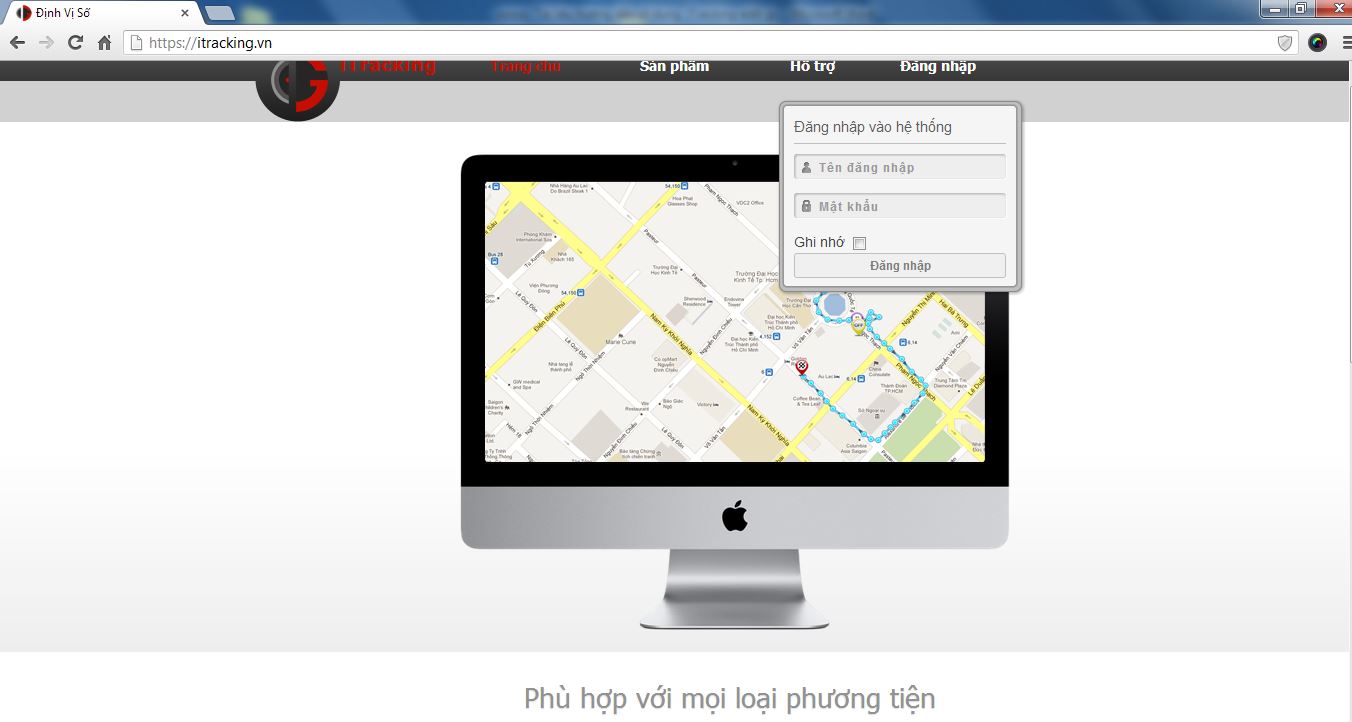Click the map image on the monitor
This screenshot has width=1352, height=722.
click(735, 322)
